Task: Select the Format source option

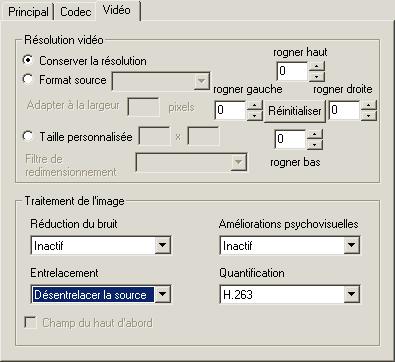Action: point(28,79)
